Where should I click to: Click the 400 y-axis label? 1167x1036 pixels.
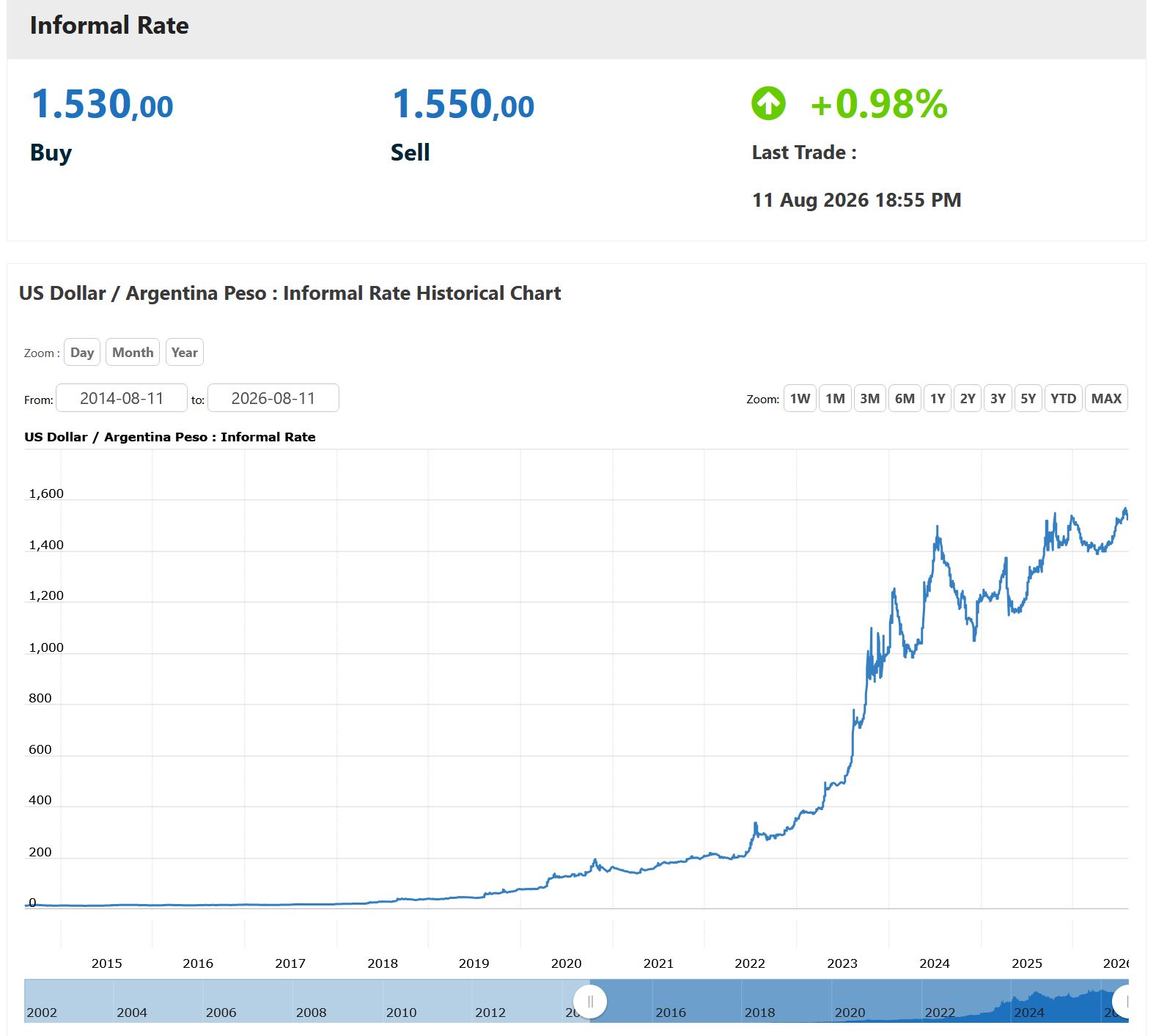click(x=40, y=800)
